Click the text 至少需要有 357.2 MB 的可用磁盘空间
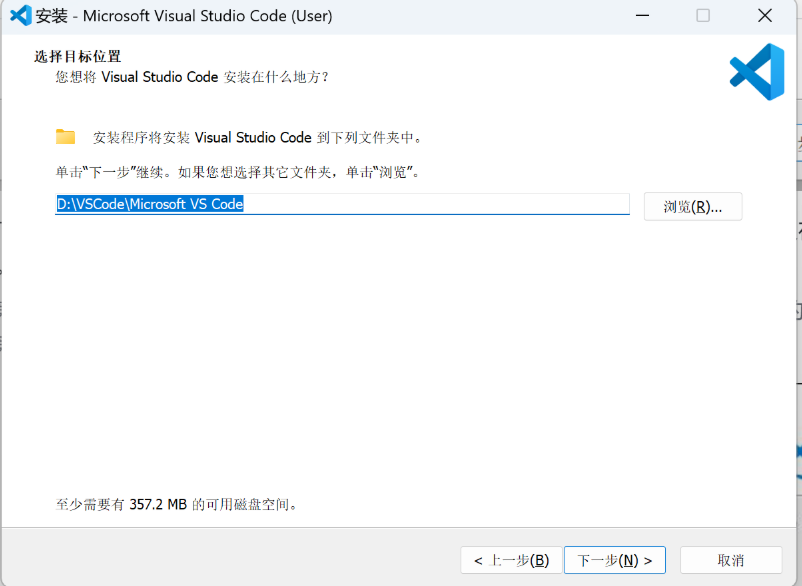The width and height of the screenshot is (802, 586). (x=176, y=505)
